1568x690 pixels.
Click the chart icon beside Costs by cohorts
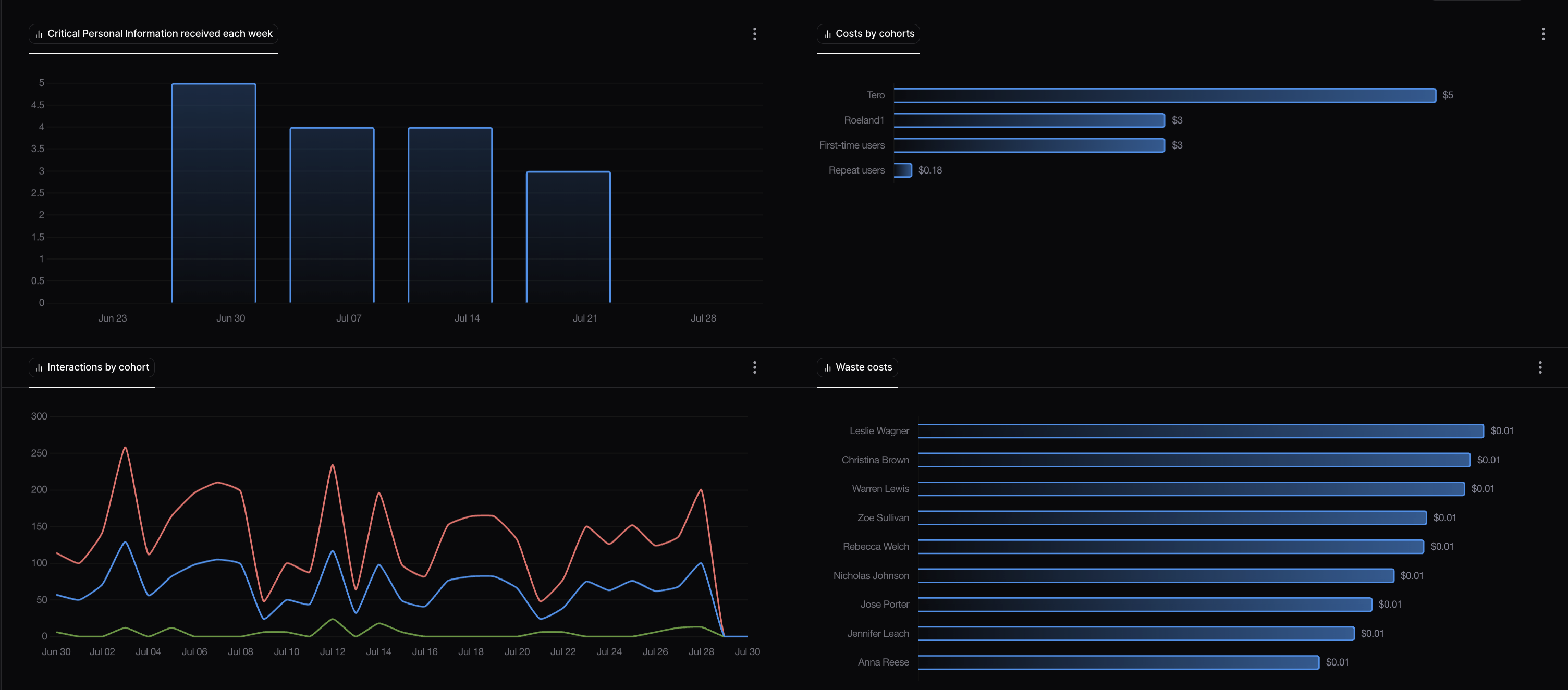827,34
